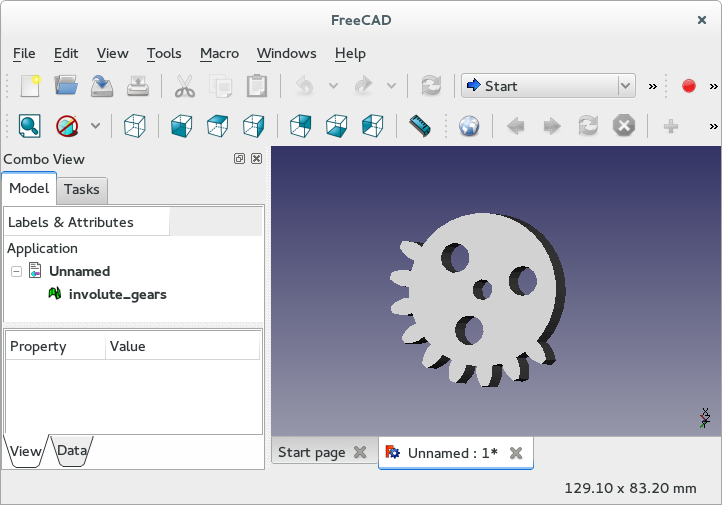Open a file using the folder icon

click(x=66, y=86)
